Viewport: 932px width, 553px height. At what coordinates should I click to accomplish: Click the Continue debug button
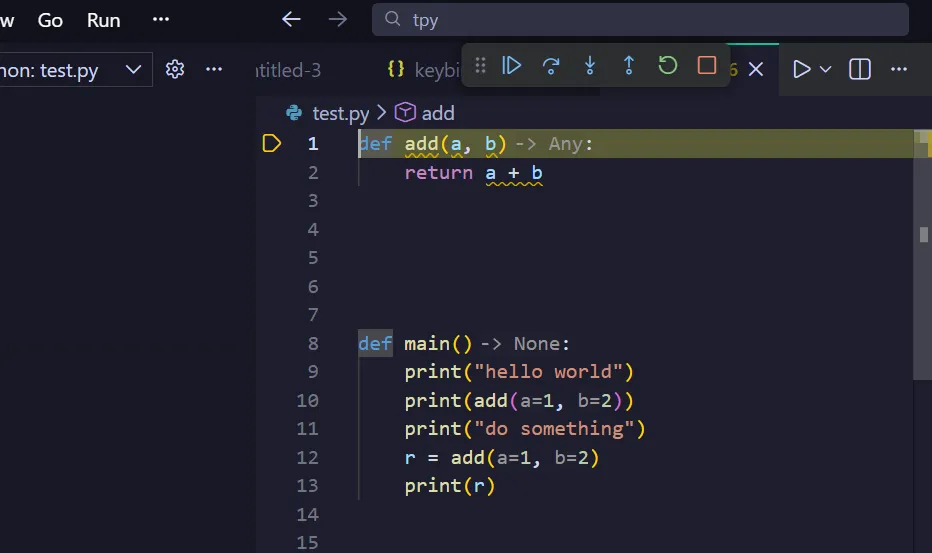click(511, 65)
